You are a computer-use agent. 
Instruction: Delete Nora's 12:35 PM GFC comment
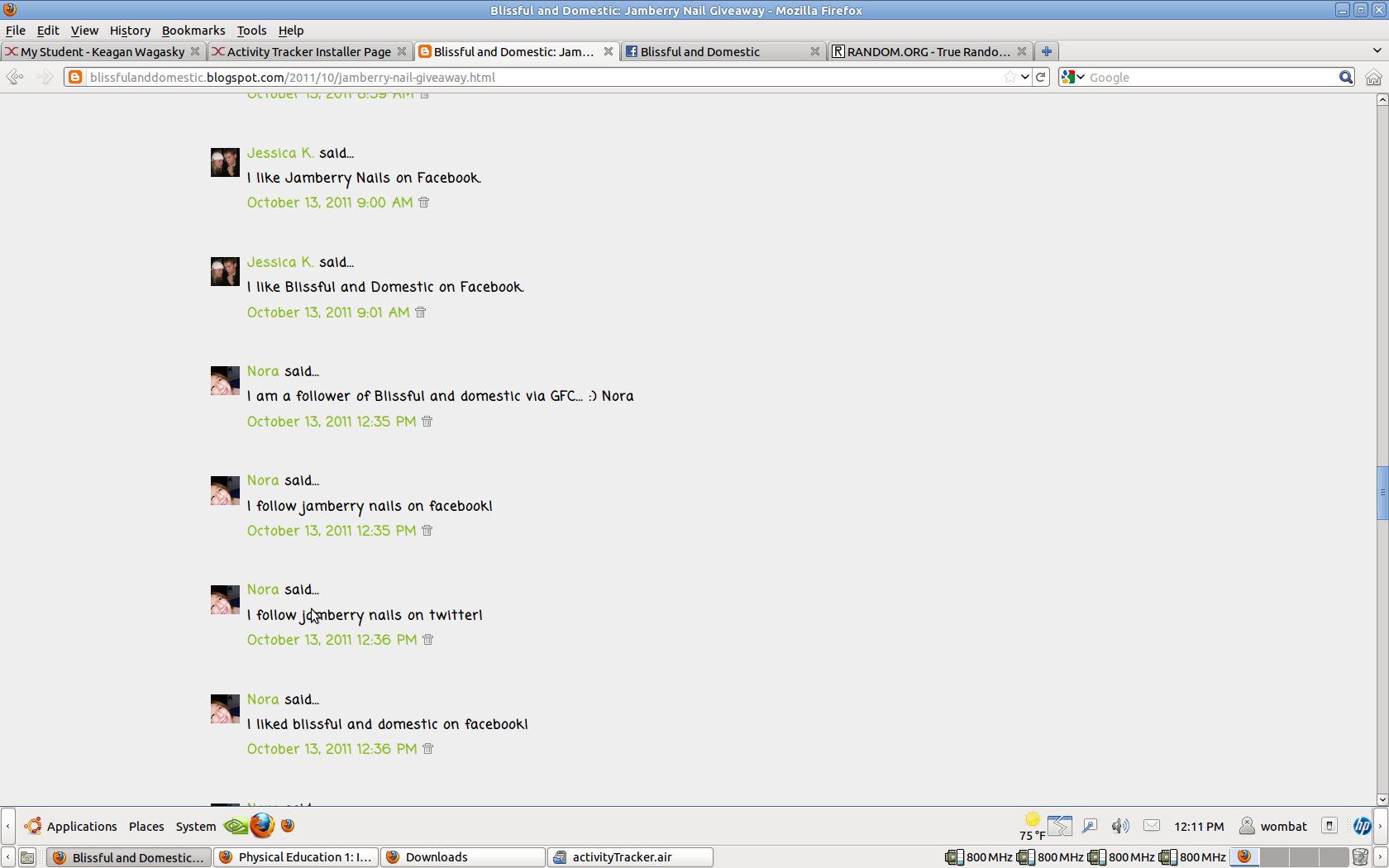[x=427, y=422]
